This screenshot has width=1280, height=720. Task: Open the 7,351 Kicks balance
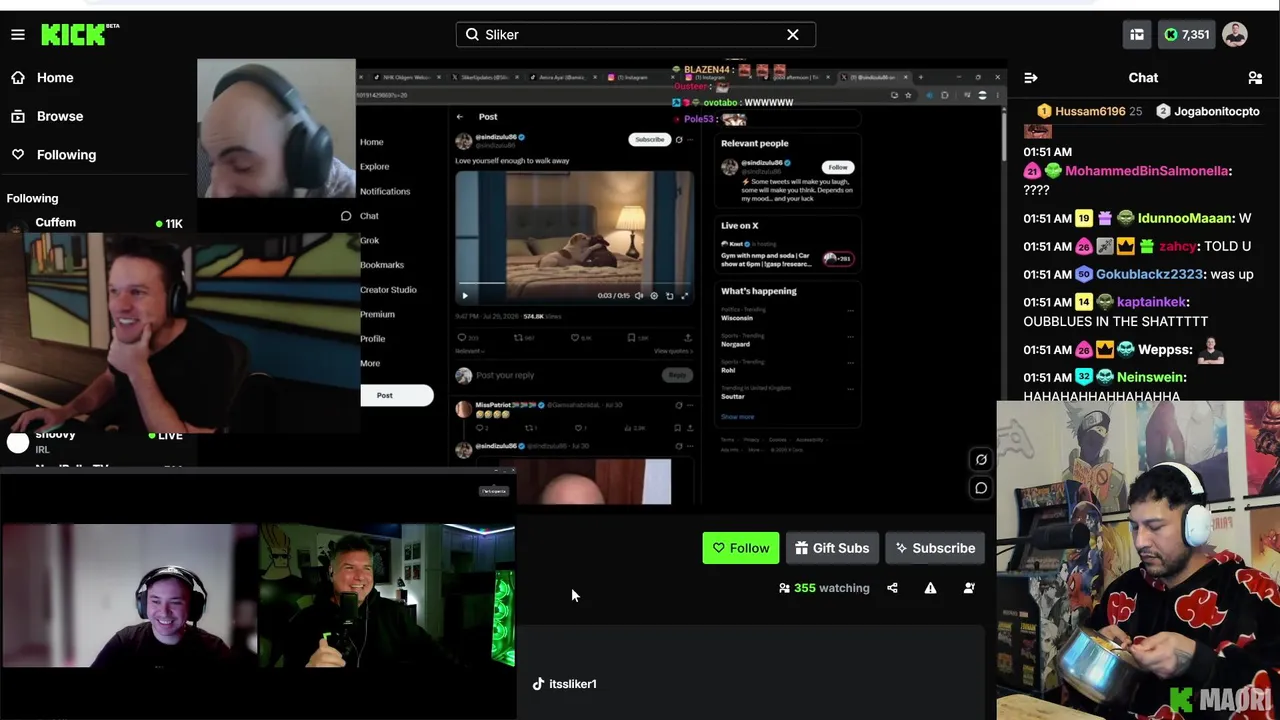(1186, 35)
